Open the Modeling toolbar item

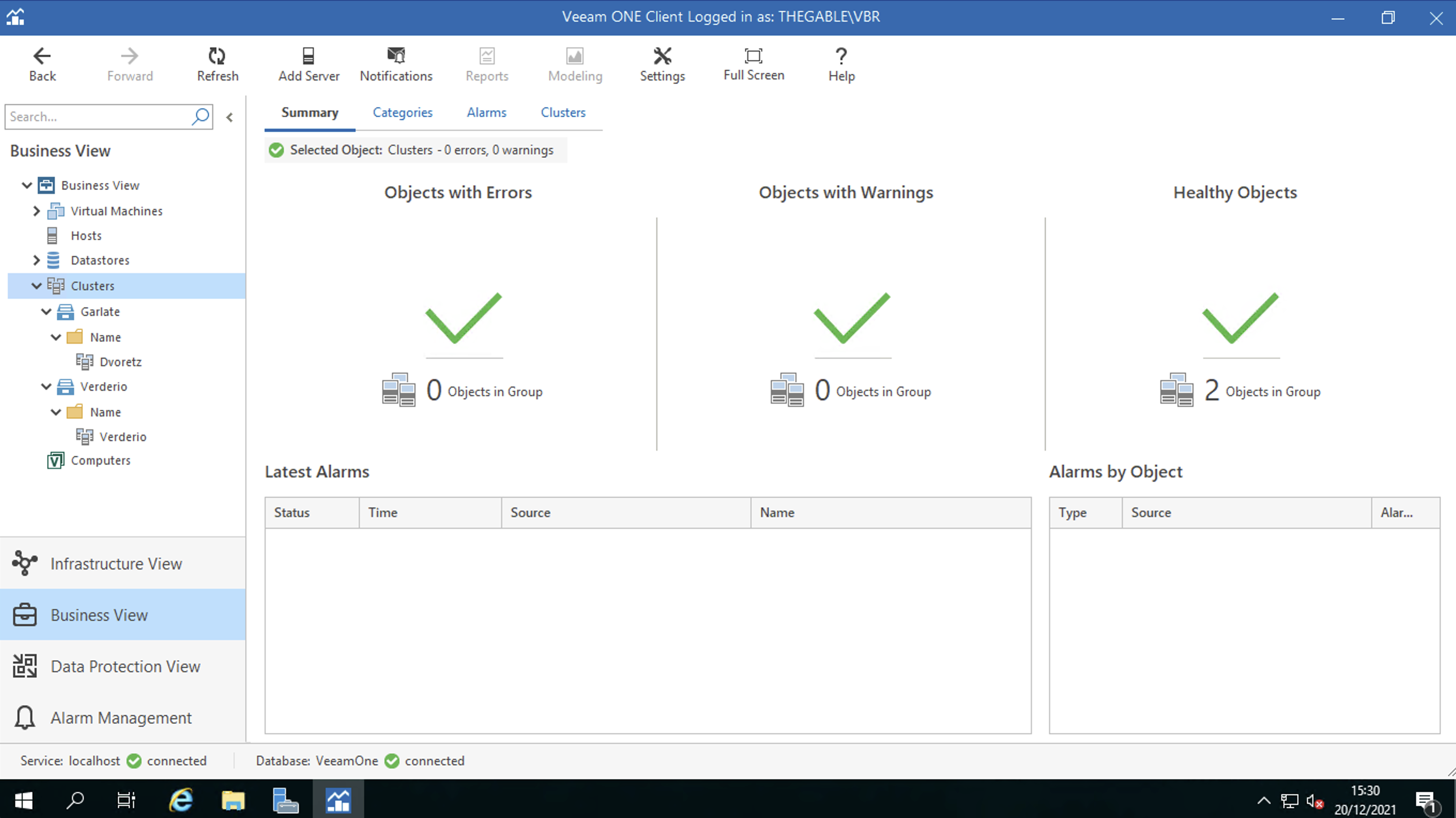575,64
